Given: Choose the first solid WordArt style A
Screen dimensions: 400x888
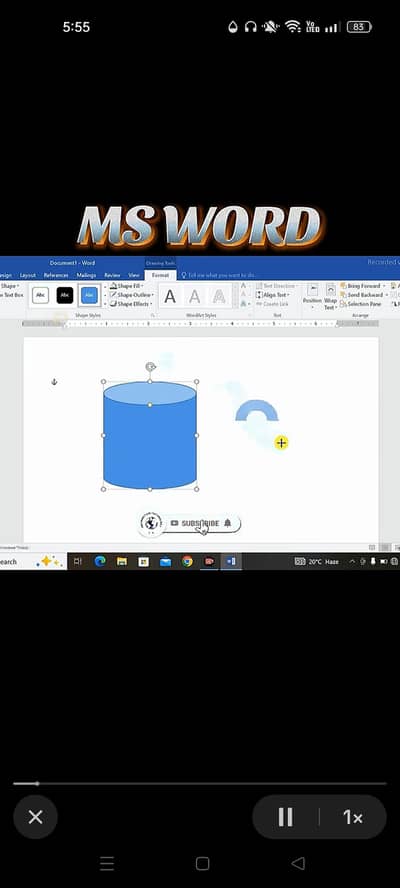Looking at the screenshot, I should click(x=170, y=296).
